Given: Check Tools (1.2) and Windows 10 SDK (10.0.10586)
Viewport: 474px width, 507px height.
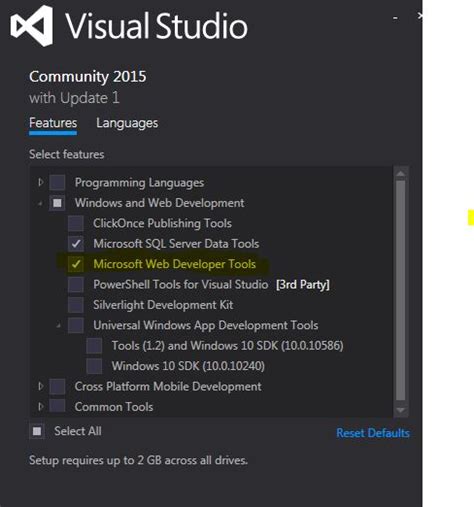Looking at the screenshot, I should coord(94,346).
